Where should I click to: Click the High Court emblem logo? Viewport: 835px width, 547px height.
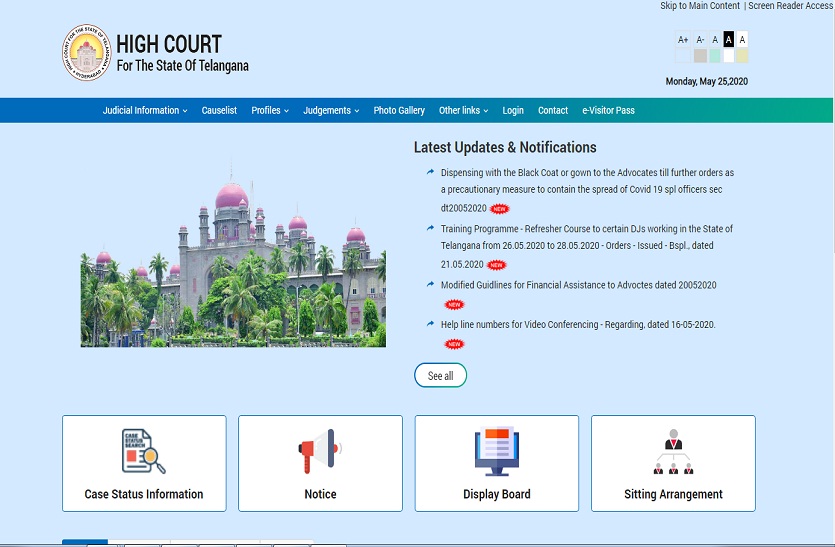click(x=86, y=53)
